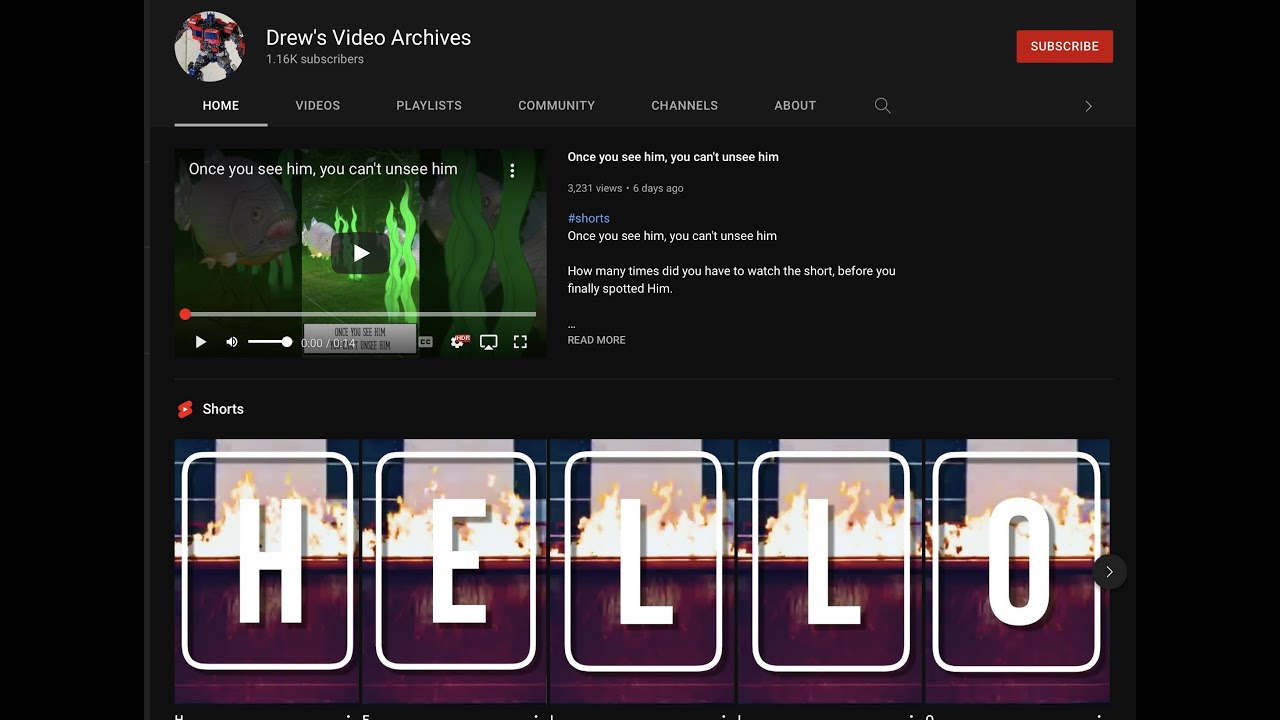The image size is (1280, 720).
Task: Click the small play button in player controls
Action: point(200,342)
